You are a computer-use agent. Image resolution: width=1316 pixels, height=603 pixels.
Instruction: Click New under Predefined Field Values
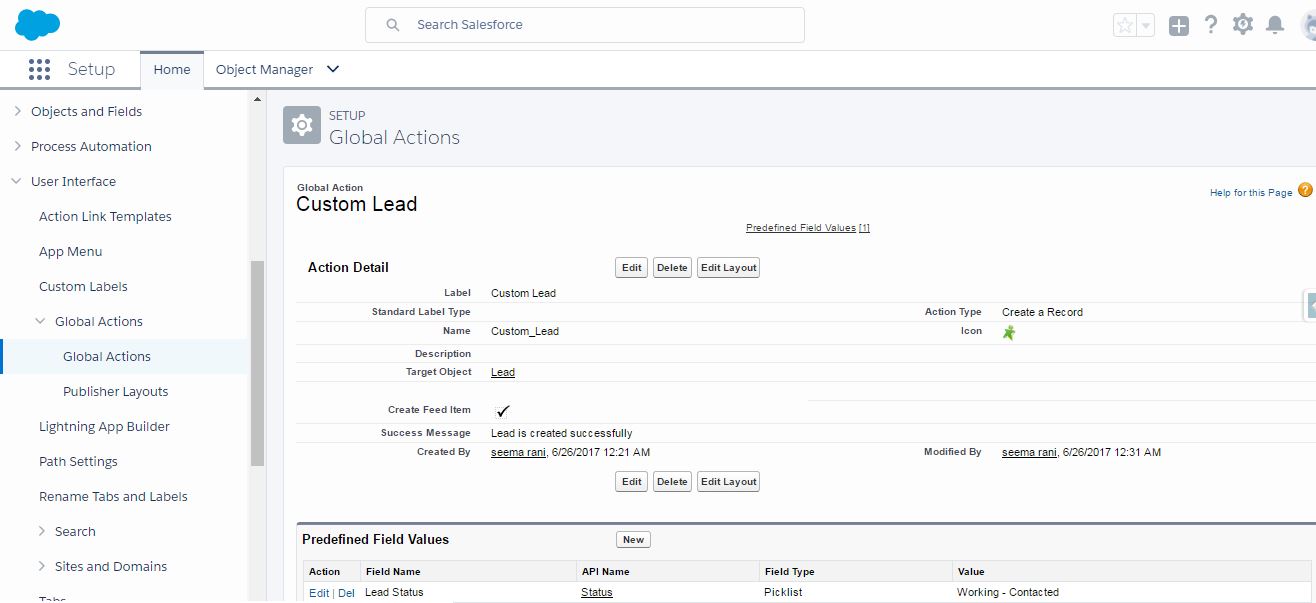click(632, 539)
